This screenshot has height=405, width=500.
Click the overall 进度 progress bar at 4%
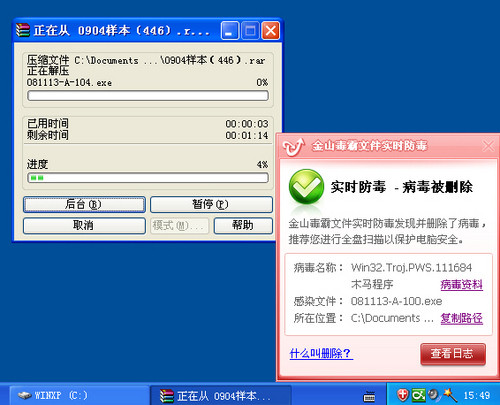(148, 178)
